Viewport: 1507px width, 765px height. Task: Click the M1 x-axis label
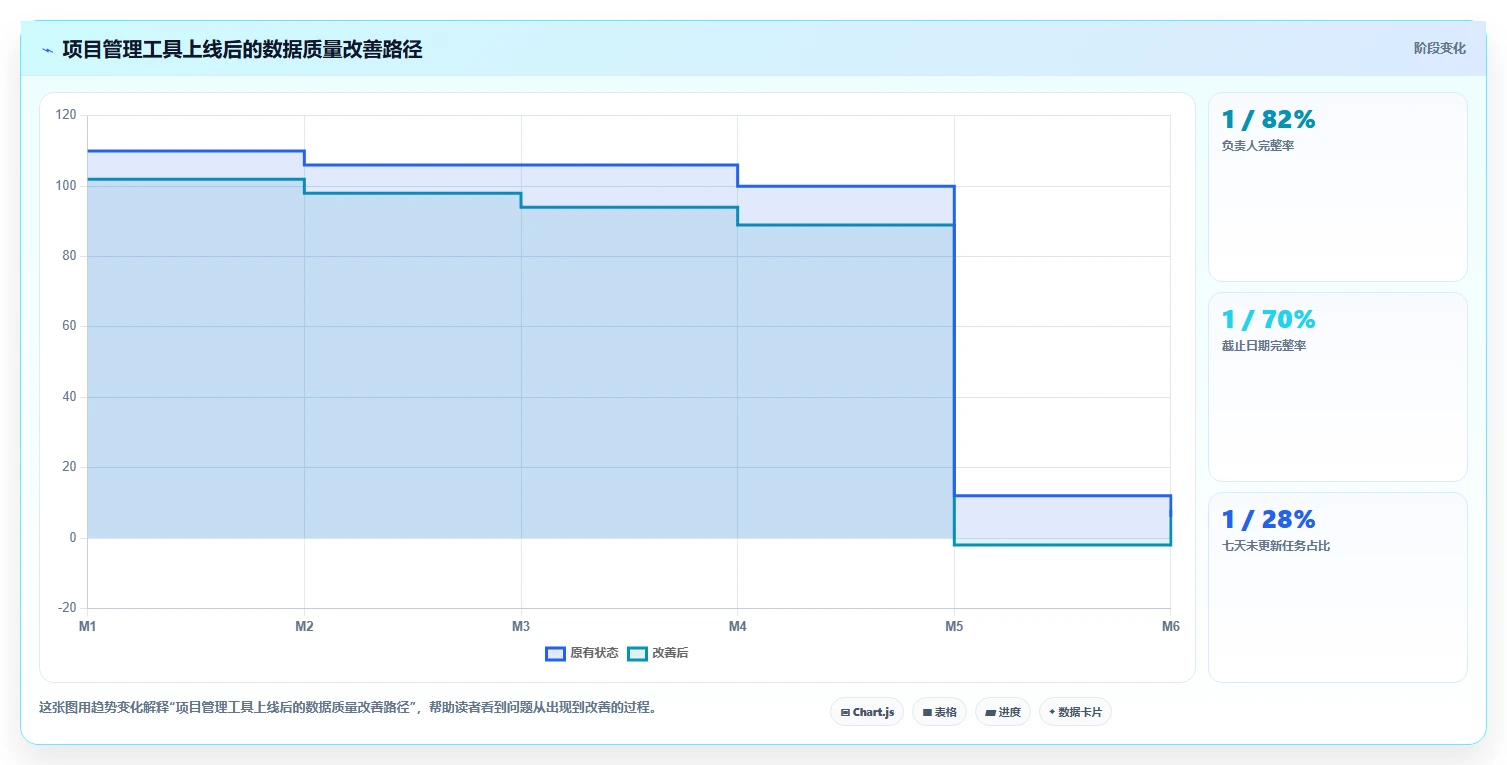point(88,626)
